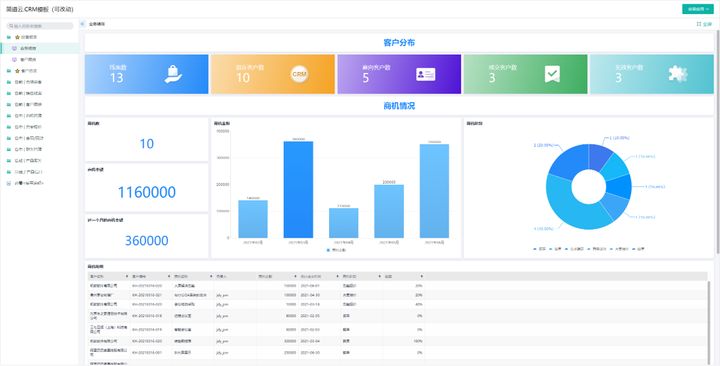This screenshot has height=366, width=720.
Task: Click the 1160000 total value
Action: [x=146, y=192]
